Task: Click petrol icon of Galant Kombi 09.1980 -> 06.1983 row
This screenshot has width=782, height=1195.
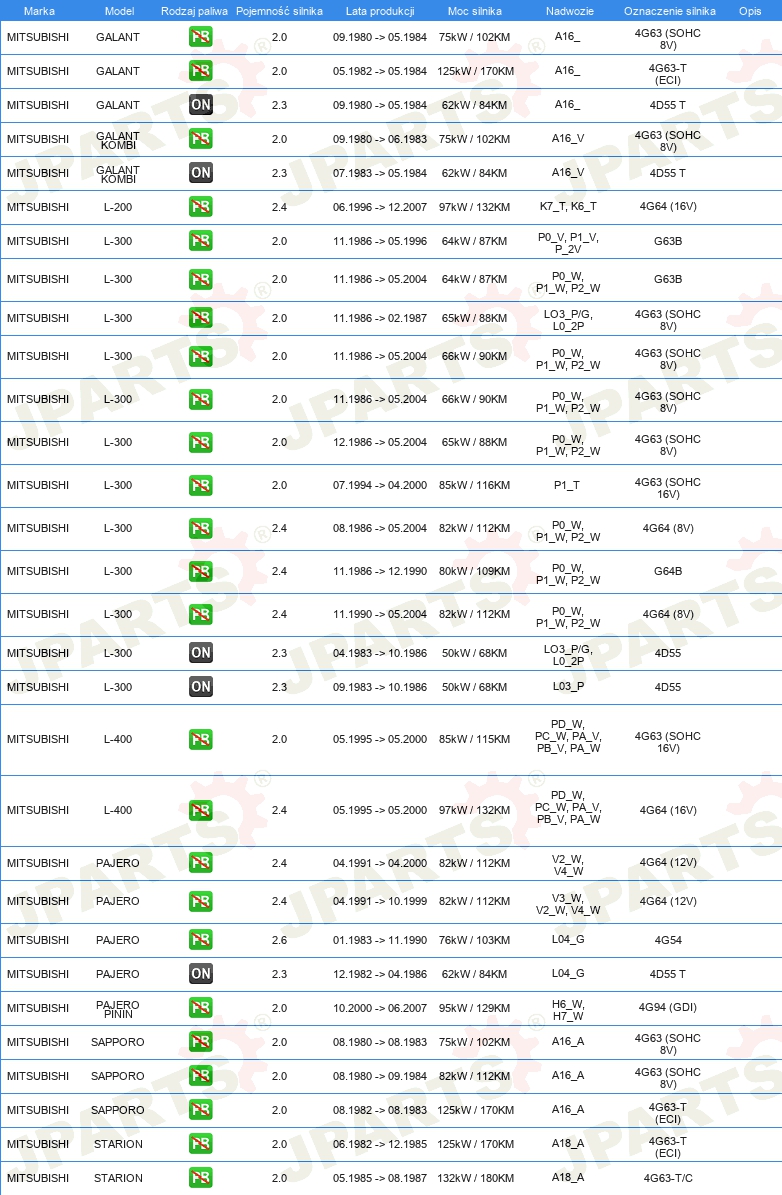Action: pos(200,139)
